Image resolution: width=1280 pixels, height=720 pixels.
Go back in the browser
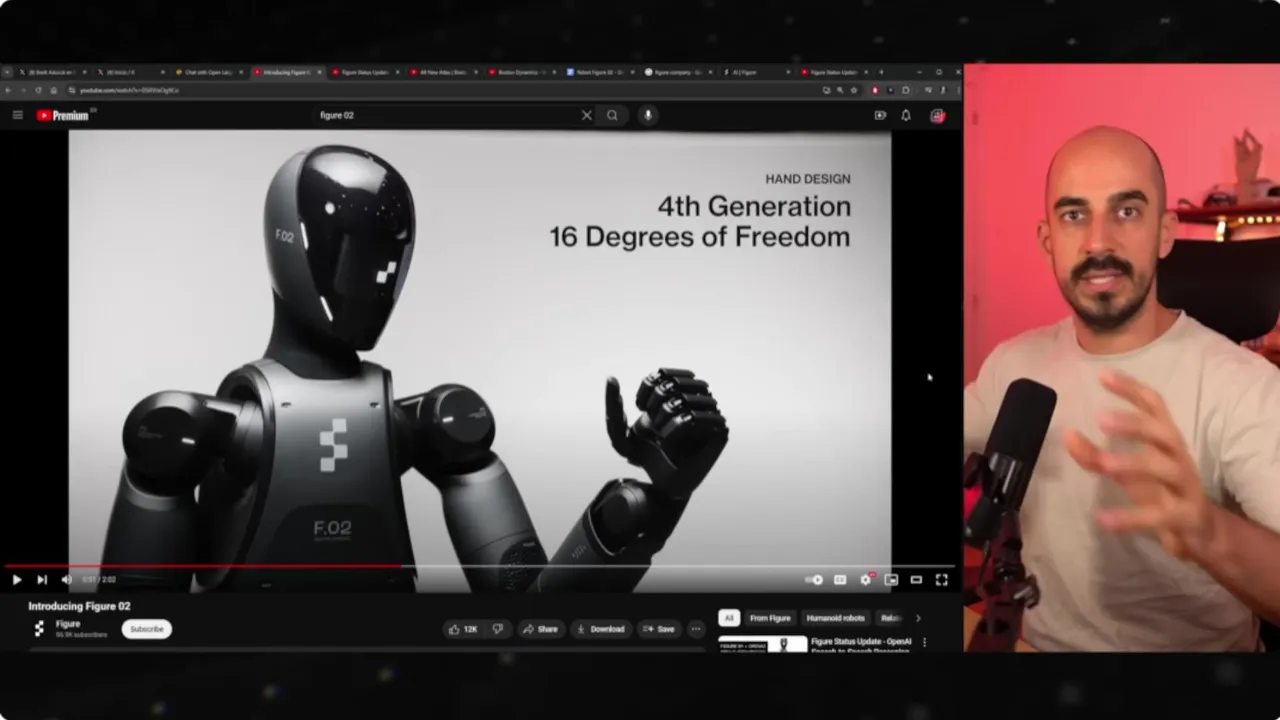pos(9,90)
